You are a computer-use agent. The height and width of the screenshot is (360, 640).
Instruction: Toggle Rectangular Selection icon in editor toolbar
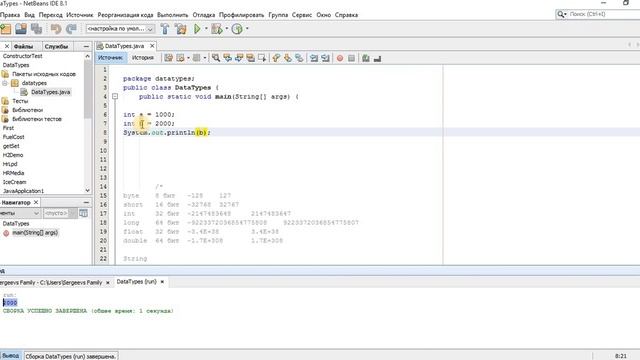[262, 58]
